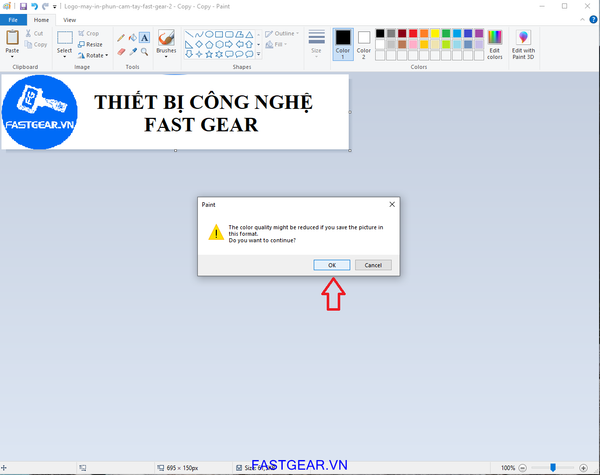Pick the Right triangle shape
The height and width of the screenshot is (475, 600).
189,44
